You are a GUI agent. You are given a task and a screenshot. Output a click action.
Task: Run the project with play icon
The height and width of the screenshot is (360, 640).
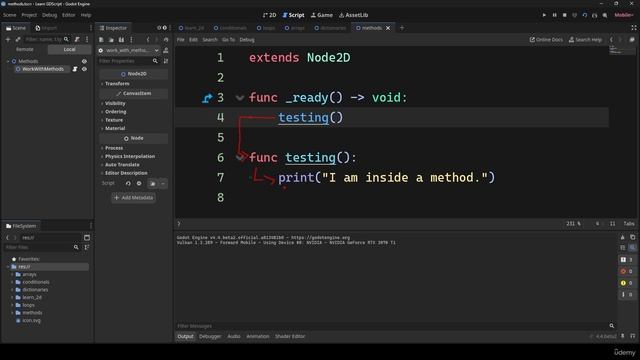[x=544, y=15]
